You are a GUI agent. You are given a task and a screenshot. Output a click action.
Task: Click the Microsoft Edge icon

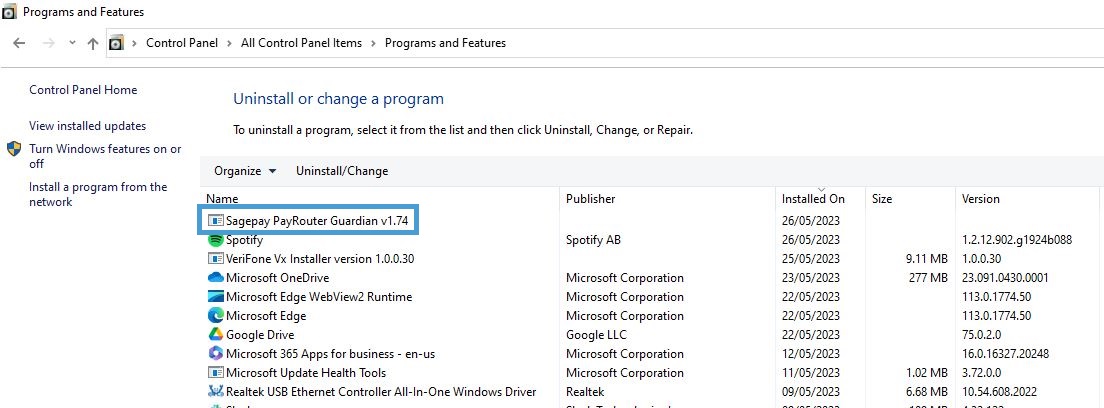(215, 316)
